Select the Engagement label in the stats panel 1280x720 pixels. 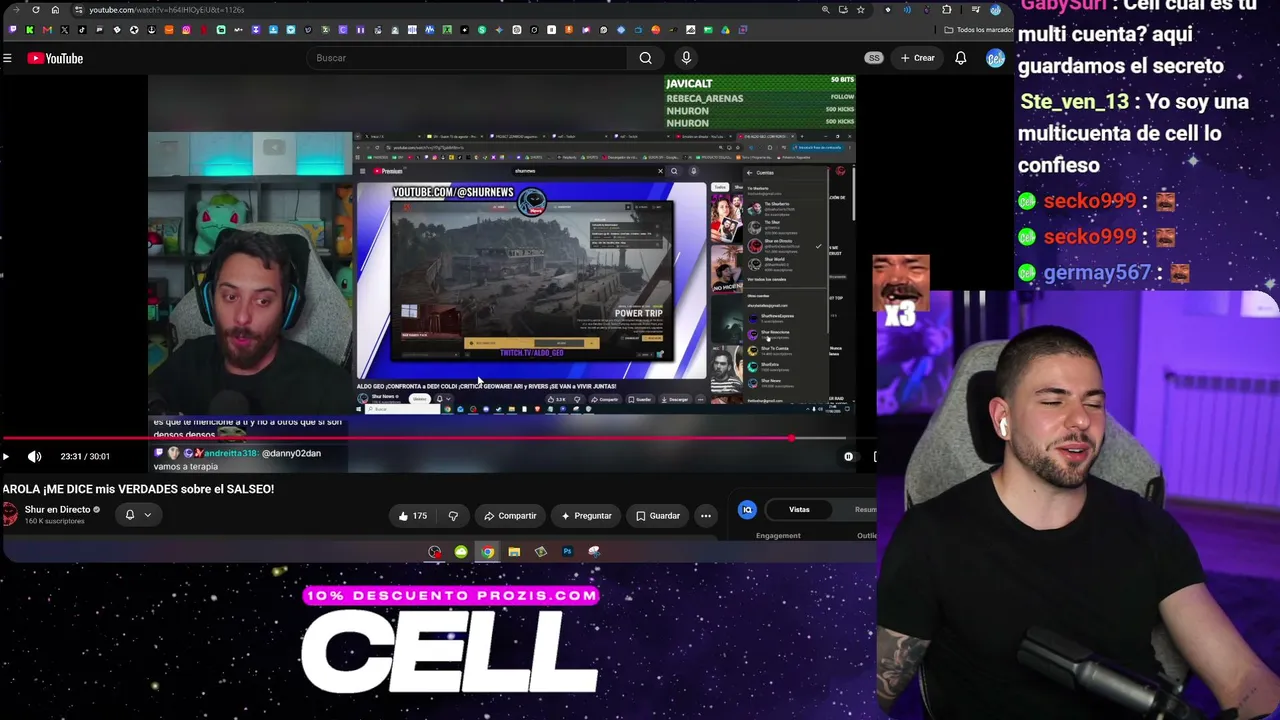[778, 536]
